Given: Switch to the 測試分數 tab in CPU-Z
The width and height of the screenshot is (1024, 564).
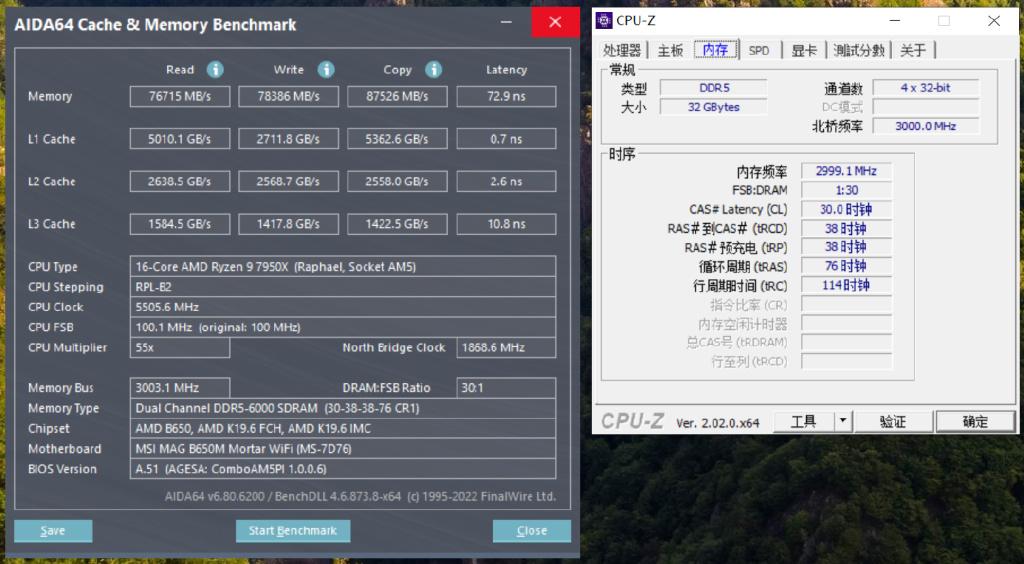Looking at the screenshot, I should [859, 50].
